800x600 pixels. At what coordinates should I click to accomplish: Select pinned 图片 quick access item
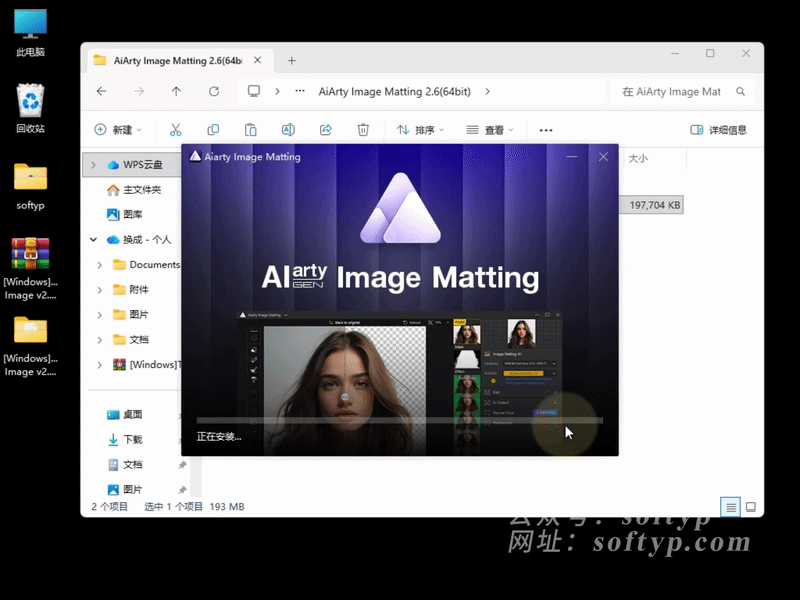(x=125, y=490)
